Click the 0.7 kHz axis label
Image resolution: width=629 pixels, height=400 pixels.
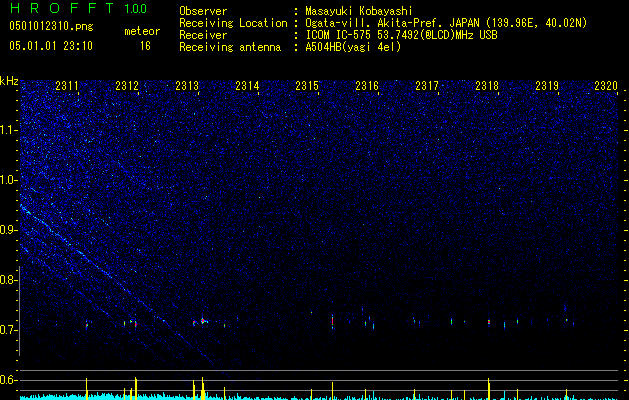[x=8, y=330]
